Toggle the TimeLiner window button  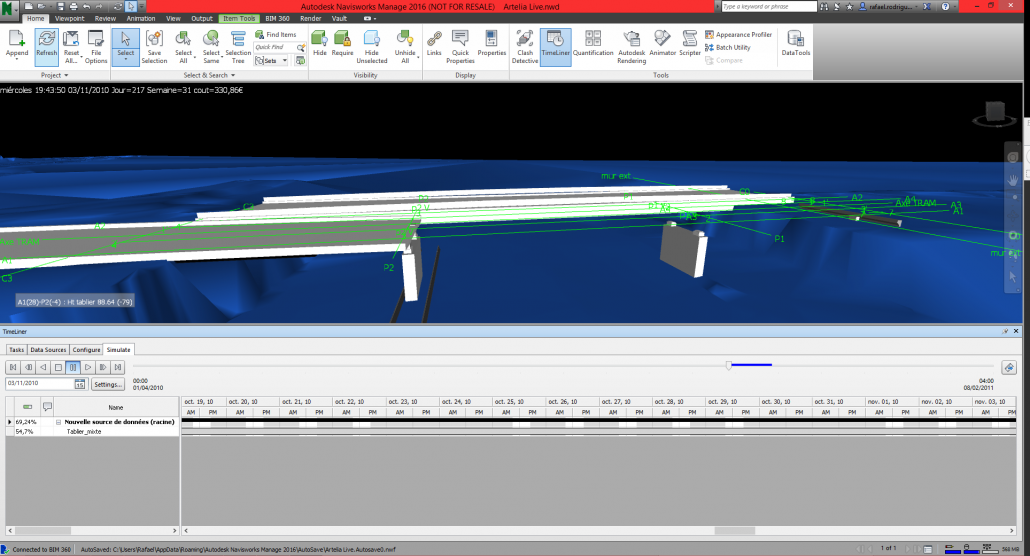pyautogui.click(x=556, y=46)
